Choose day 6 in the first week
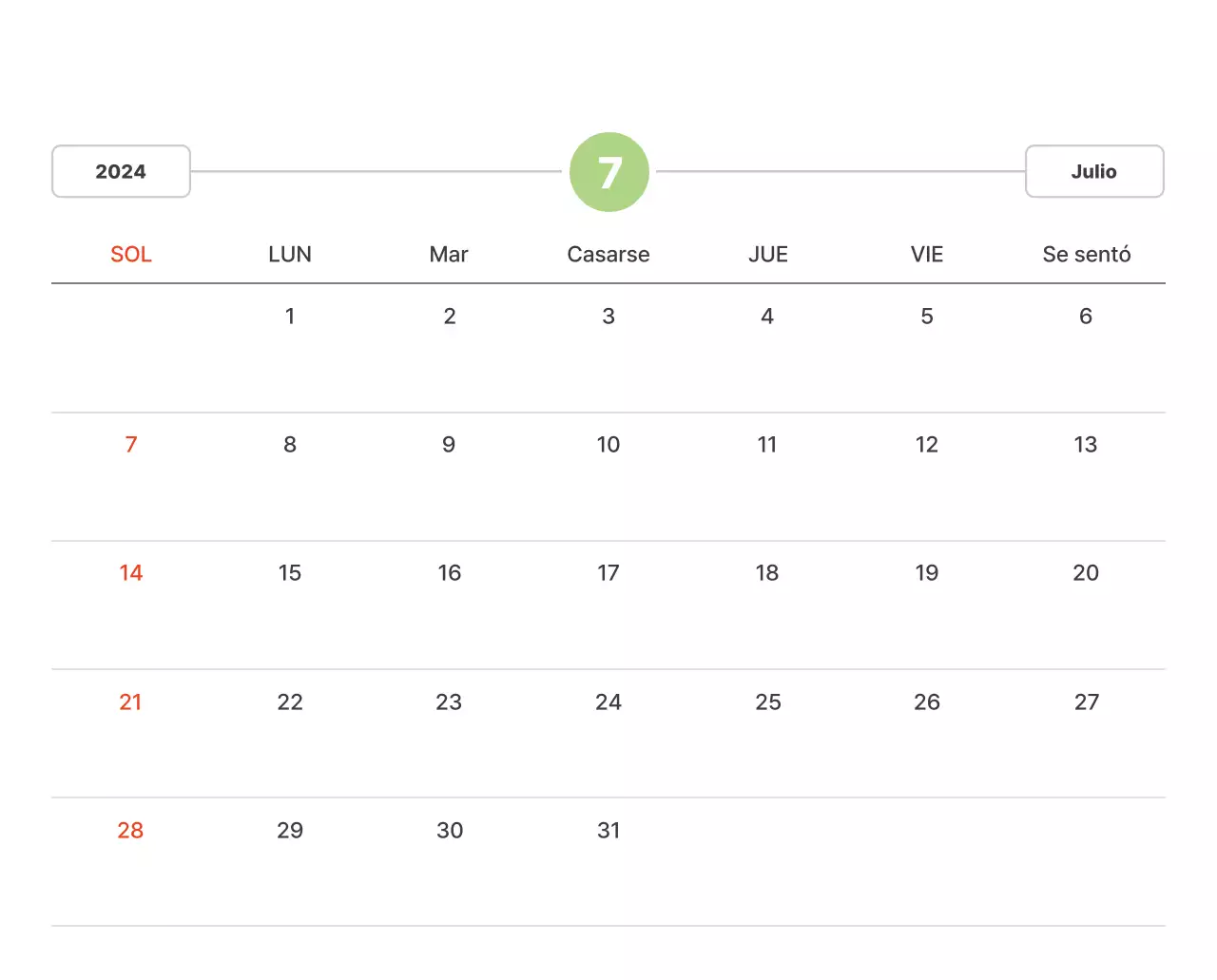 pos(1086,316)
